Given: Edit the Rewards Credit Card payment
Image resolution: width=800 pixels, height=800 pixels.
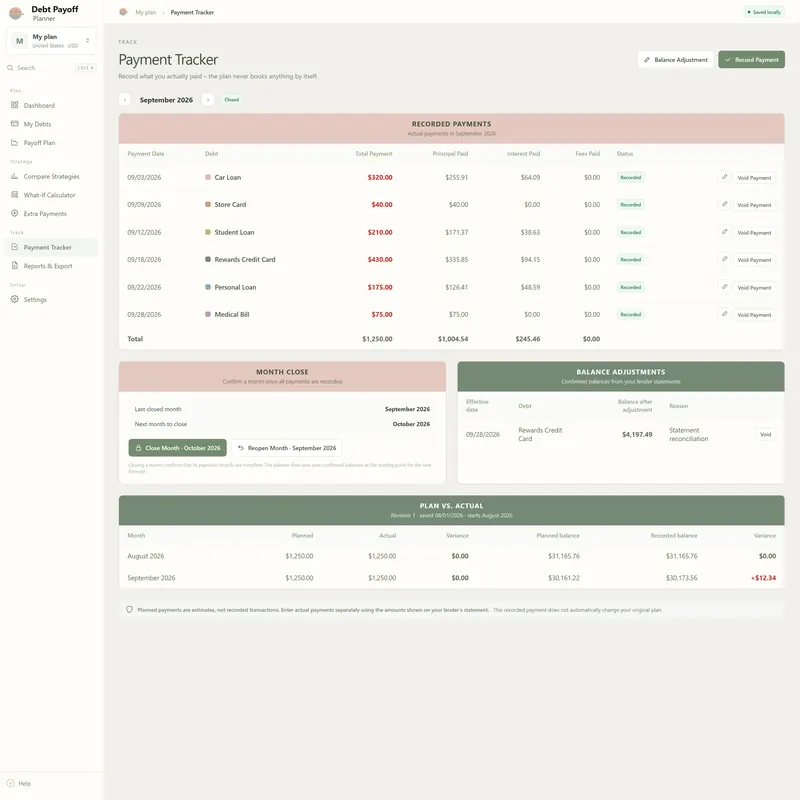Looking at the screenshot, I should [x=724, y=259].
